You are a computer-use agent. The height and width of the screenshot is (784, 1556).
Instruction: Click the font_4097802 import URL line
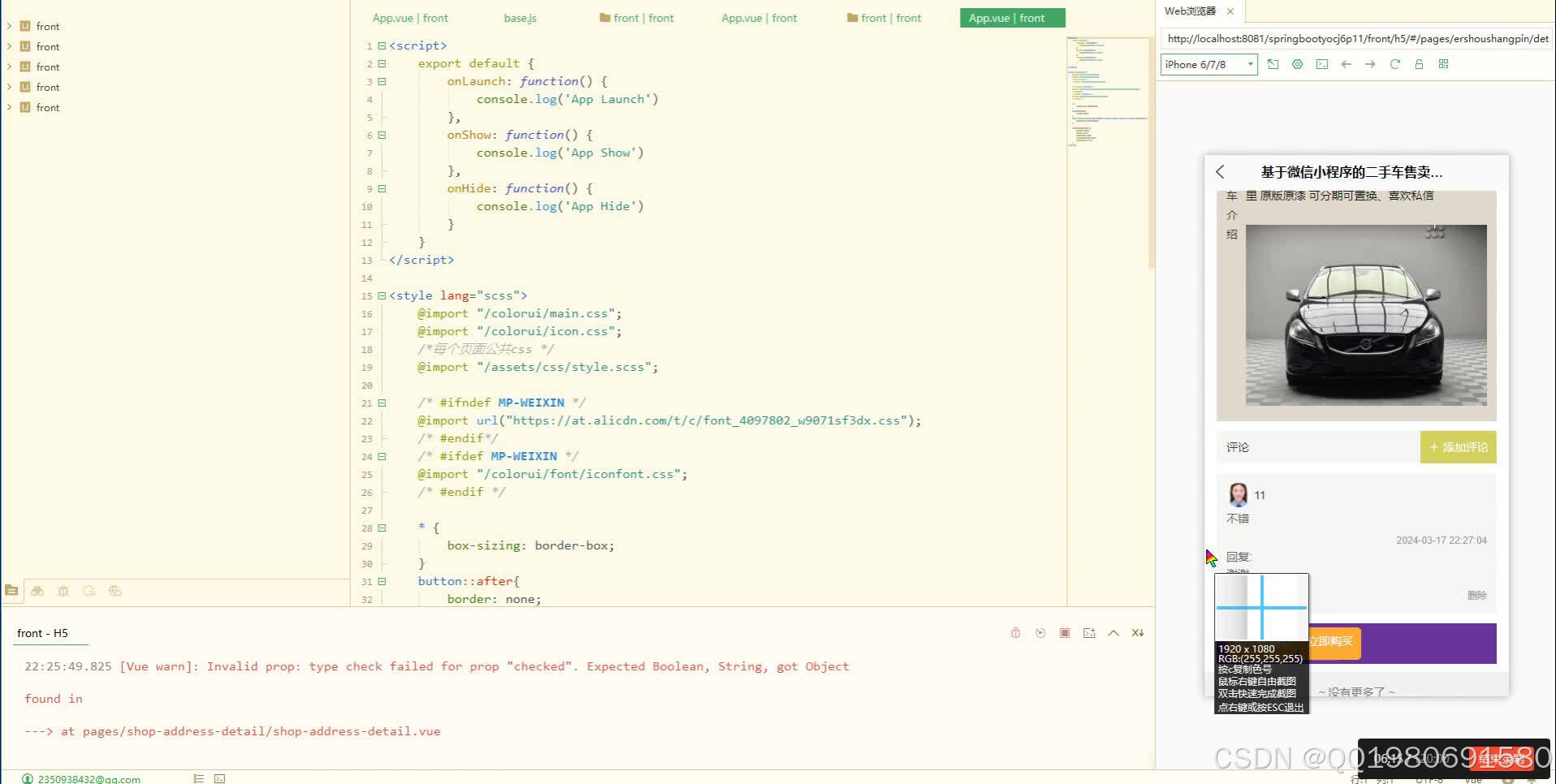click(x=669, y=420)
